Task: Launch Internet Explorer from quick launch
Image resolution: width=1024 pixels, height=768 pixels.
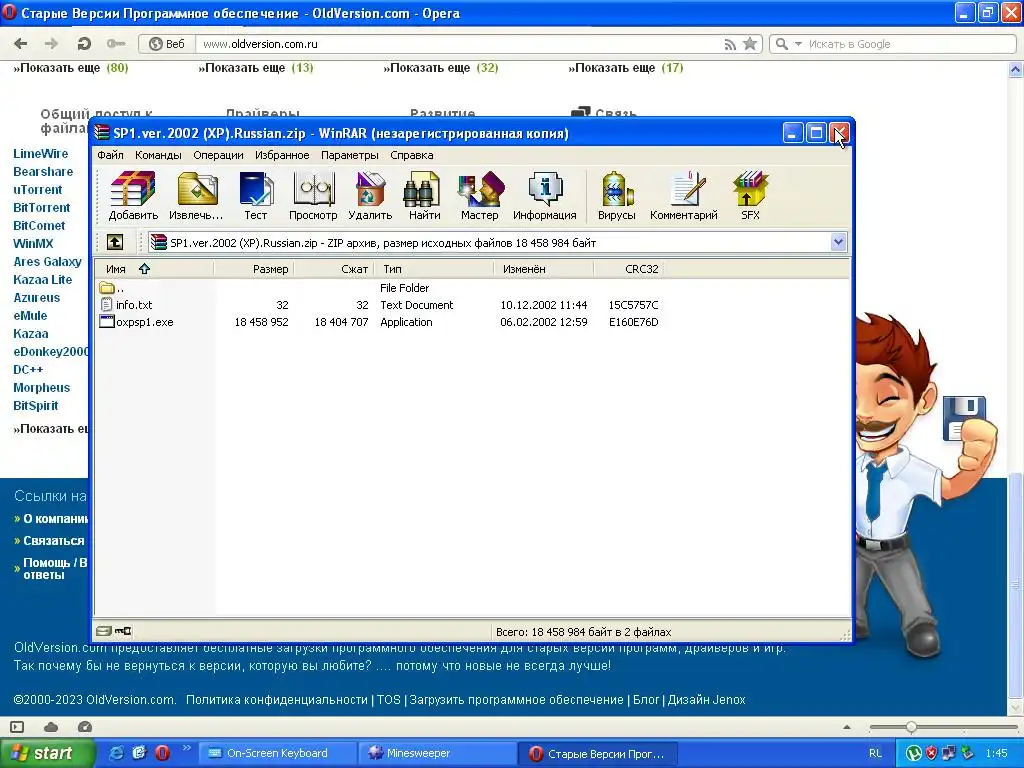Action: pos(116,753)
